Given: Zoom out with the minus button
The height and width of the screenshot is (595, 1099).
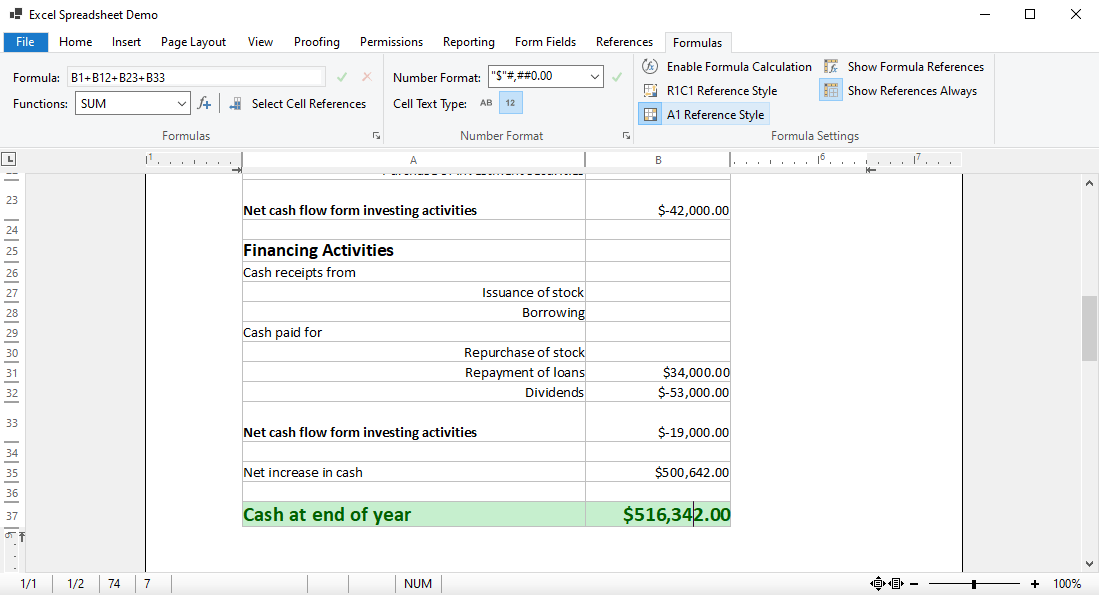Looking at the screenshot, I should coord(914,584).
